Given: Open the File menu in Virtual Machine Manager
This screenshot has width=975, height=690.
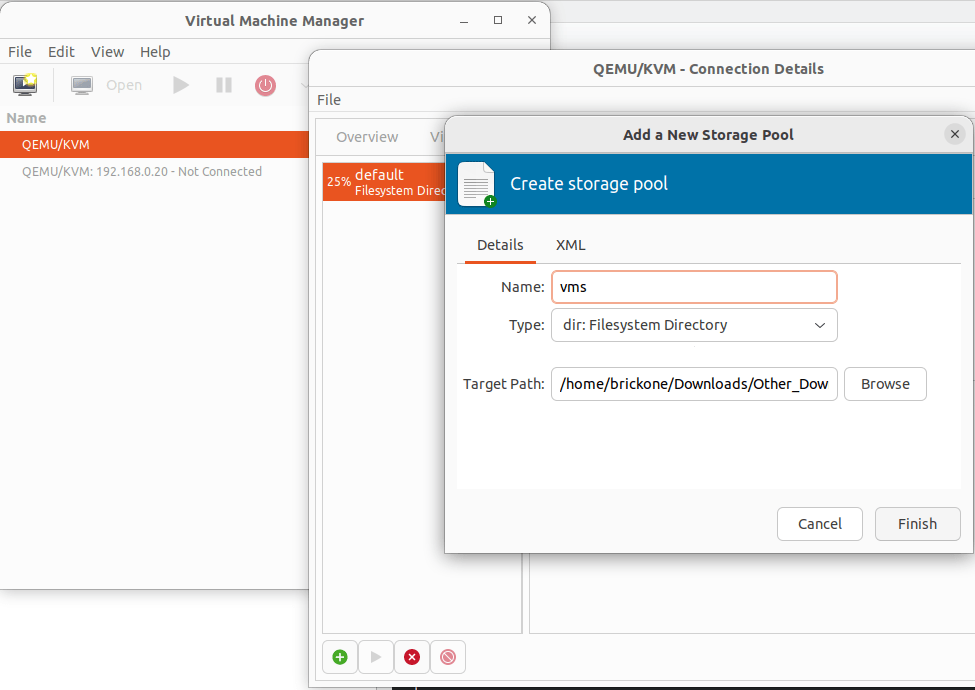Looking at the screenshot, I should coord(20,52).
